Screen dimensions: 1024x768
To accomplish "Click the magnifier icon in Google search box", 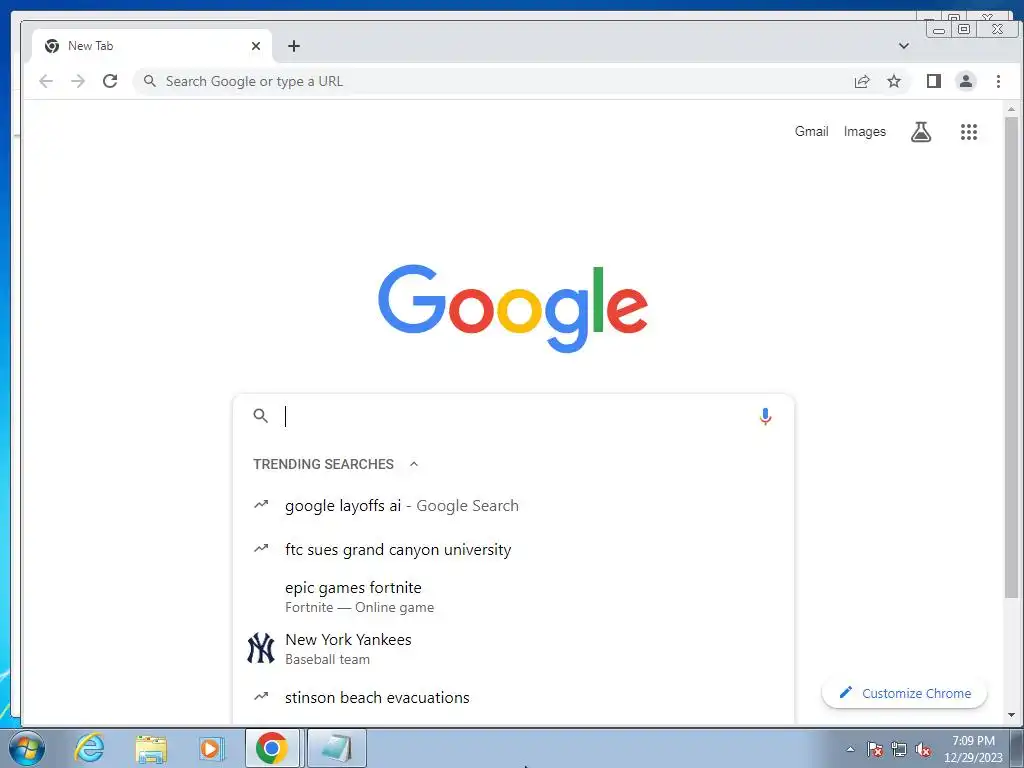I will [x=261, y=416].
